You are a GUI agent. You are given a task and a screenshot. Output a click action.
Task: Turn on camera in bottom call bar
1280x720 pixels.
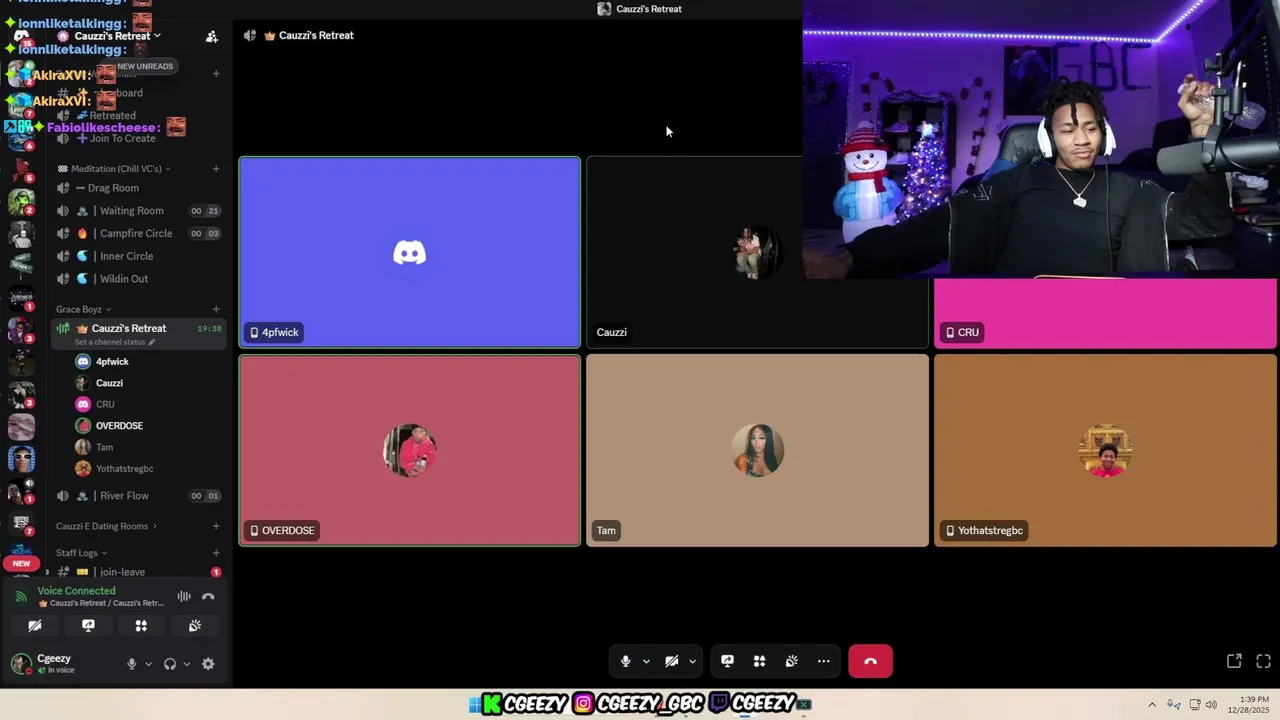point(672,661)
